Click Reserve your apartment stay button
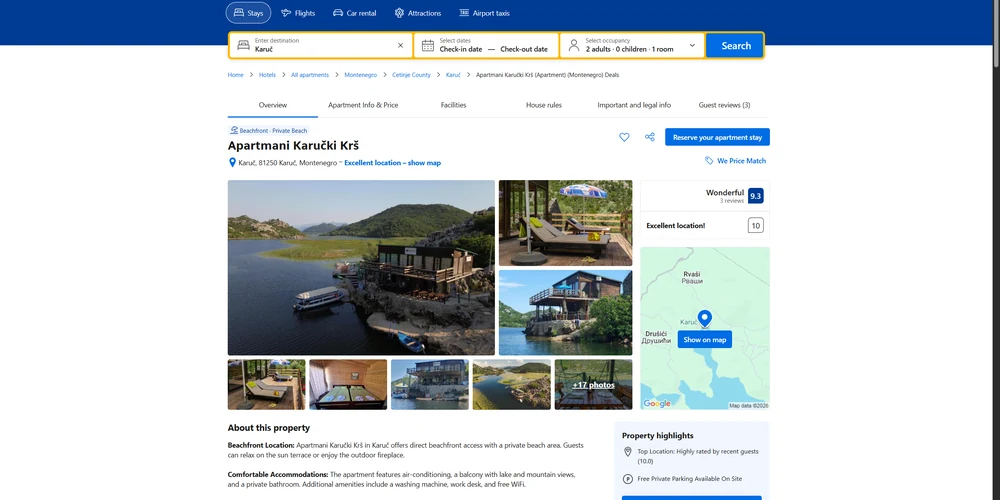The height and width of the screenshot is (500, 1000). pos(717,137)
